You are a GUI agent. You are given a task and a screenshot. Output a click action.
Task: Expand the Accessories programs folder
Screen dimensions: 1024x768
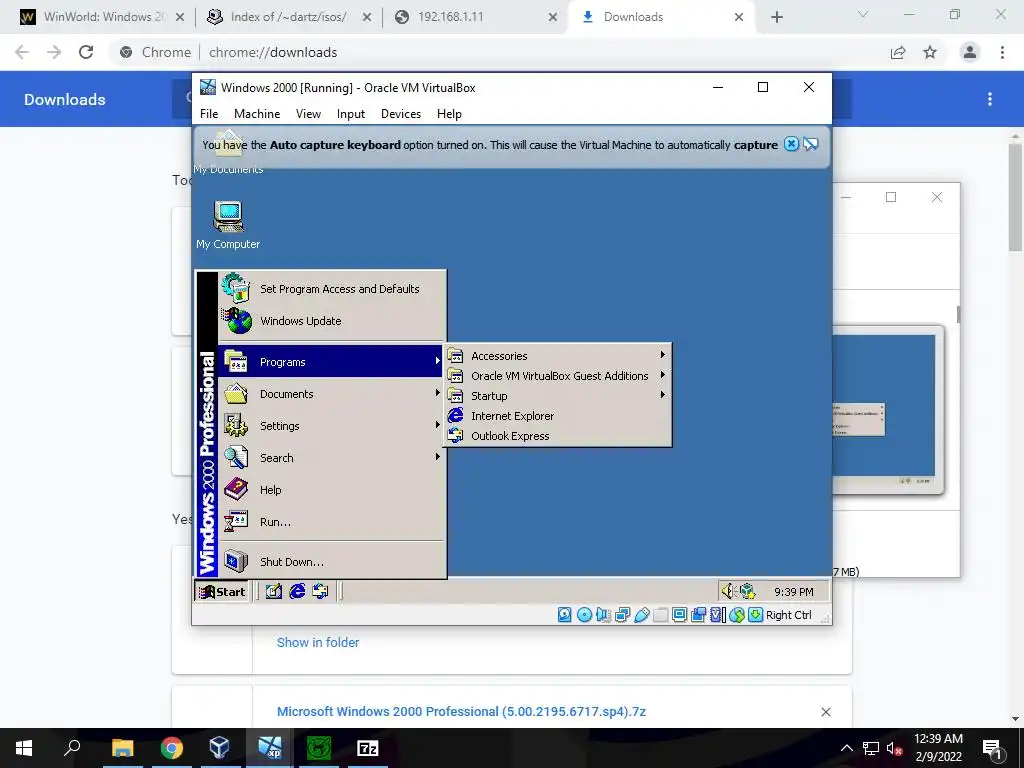click(558, 356)
